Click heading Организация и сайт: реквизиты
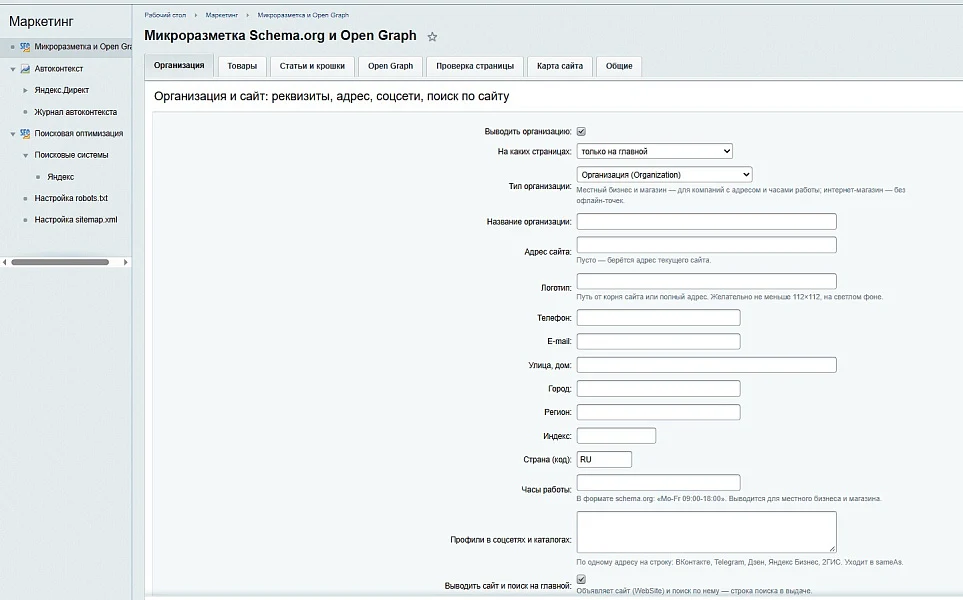 [x=332, y=96]
